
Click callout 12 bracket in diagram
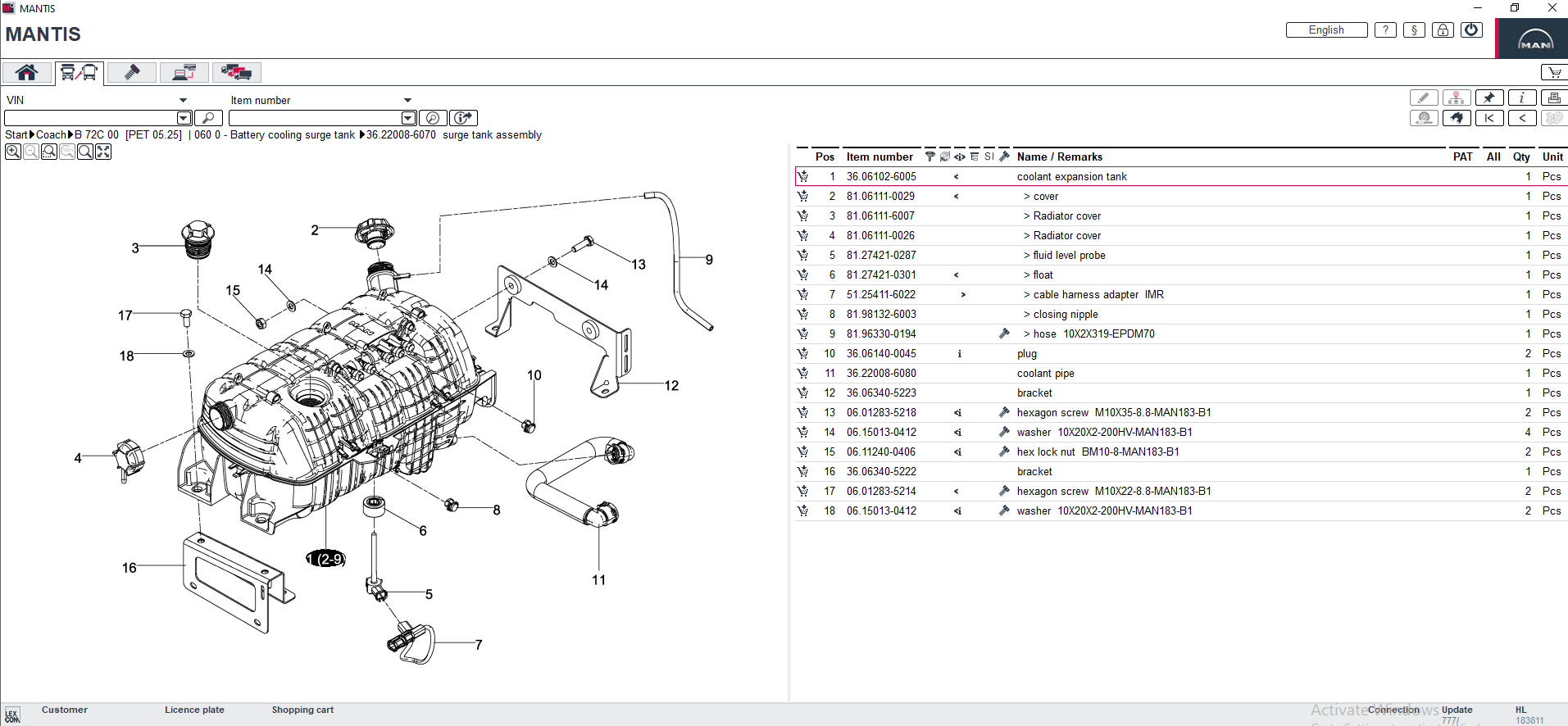(671, 386)
